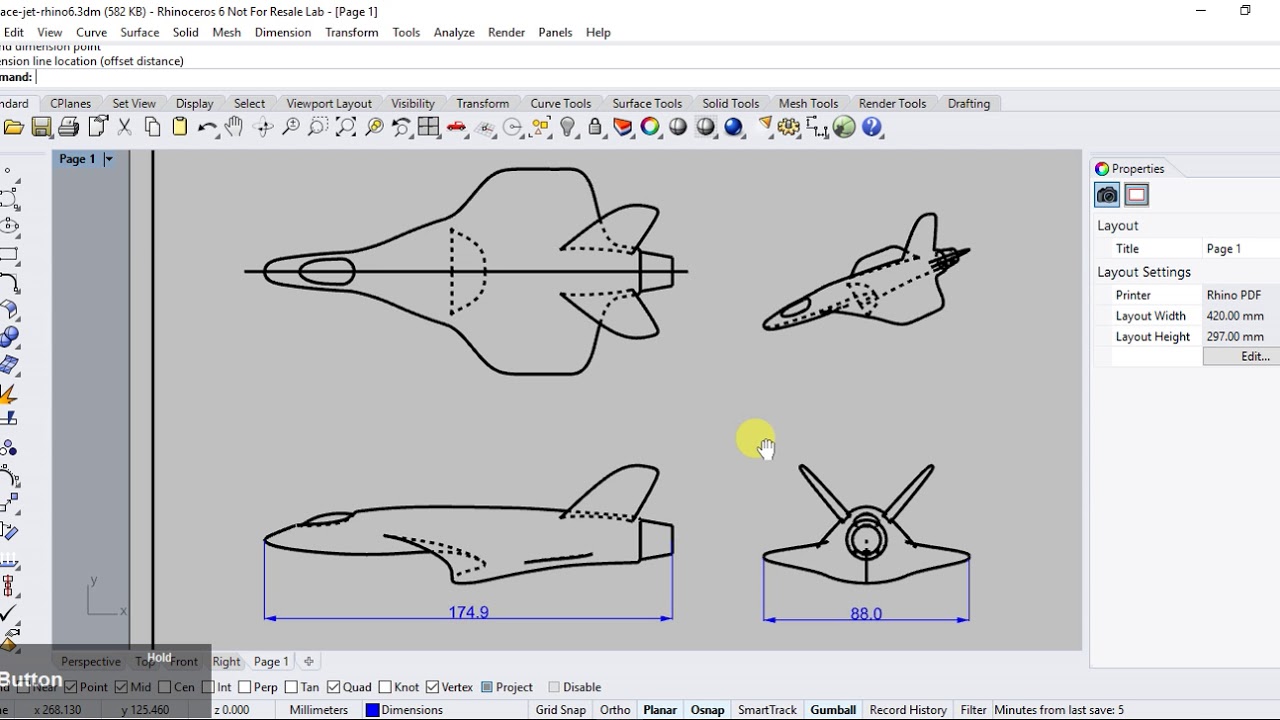This screenshot has width=1280, height=720.
Task: Add a new layout with the plus tab
Action: pos(309,661)
